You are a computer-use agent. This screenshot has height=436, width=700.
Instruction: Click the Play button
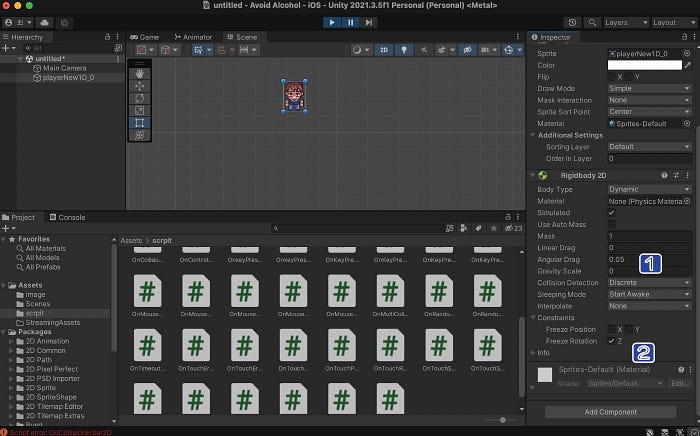coord(332,22)
